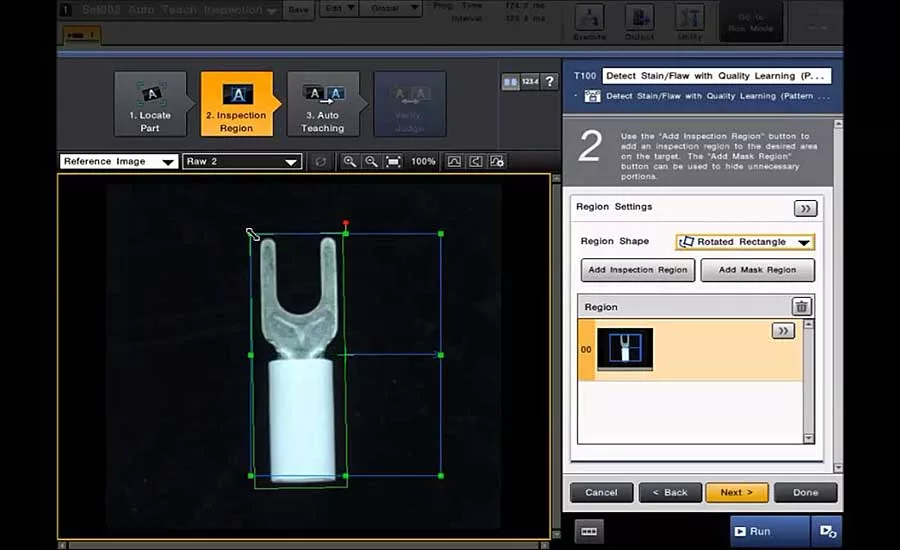
Task: Click the refresh image icon
Action: 320,162
